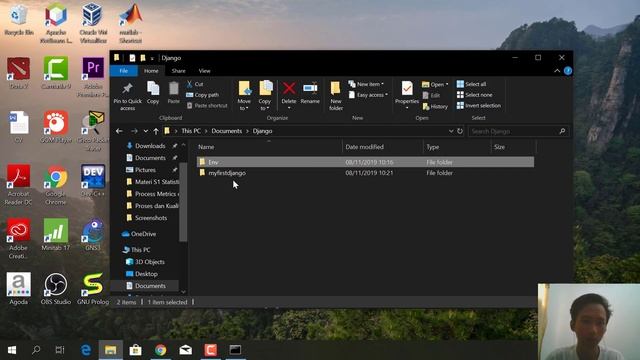The width and height of the screenshot is (640, 360).
Task: Click Paste shortcut in ribbon
Action: pyautogui.click(x=207, y=105)
